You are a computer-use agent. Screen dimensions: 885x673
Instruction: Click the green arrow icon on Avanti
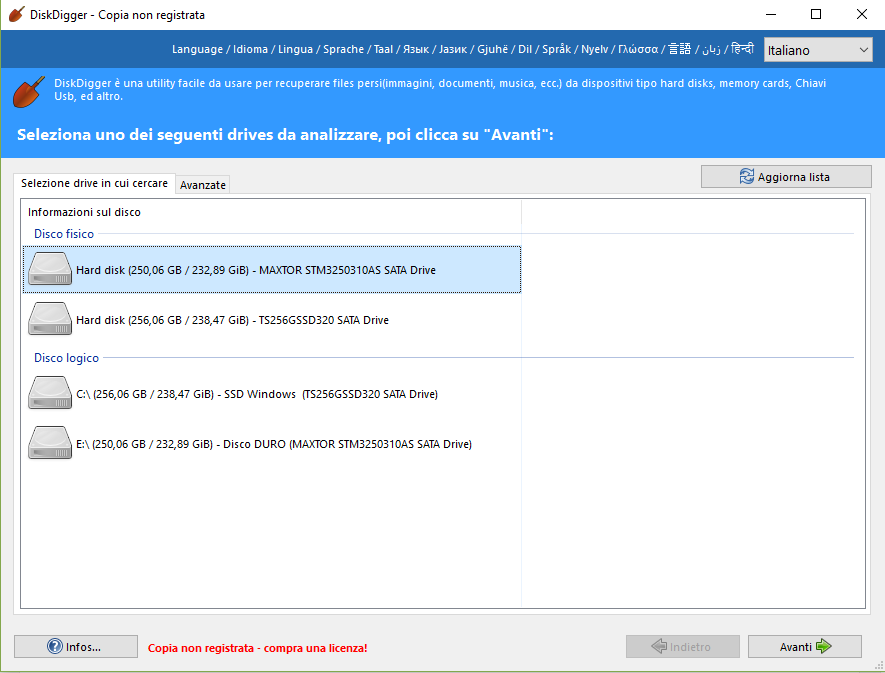click(x=823, y=646)
